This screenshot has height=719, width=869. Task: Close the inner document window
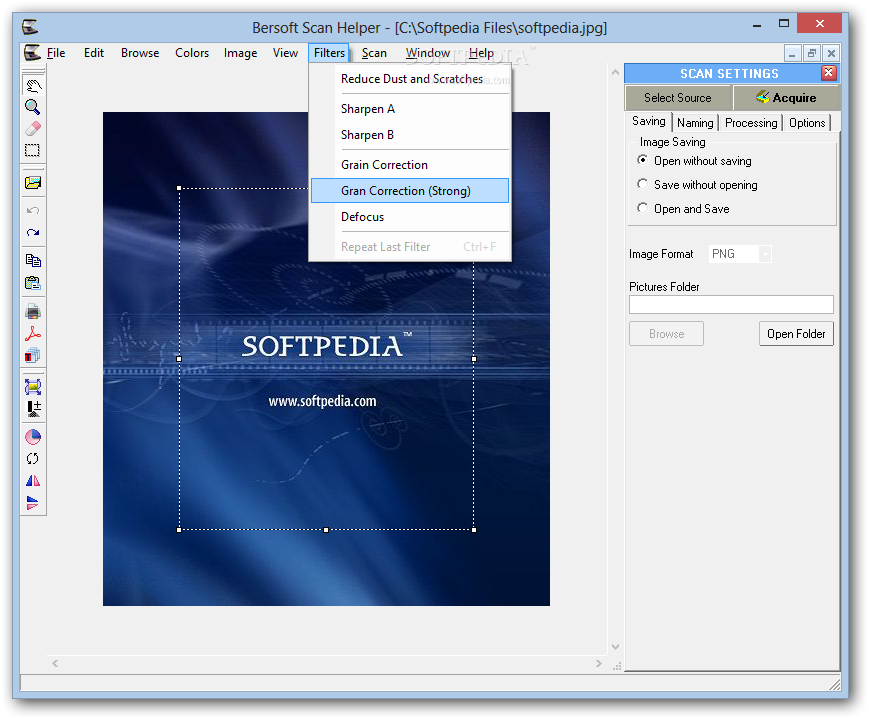(x=831, y=53)
